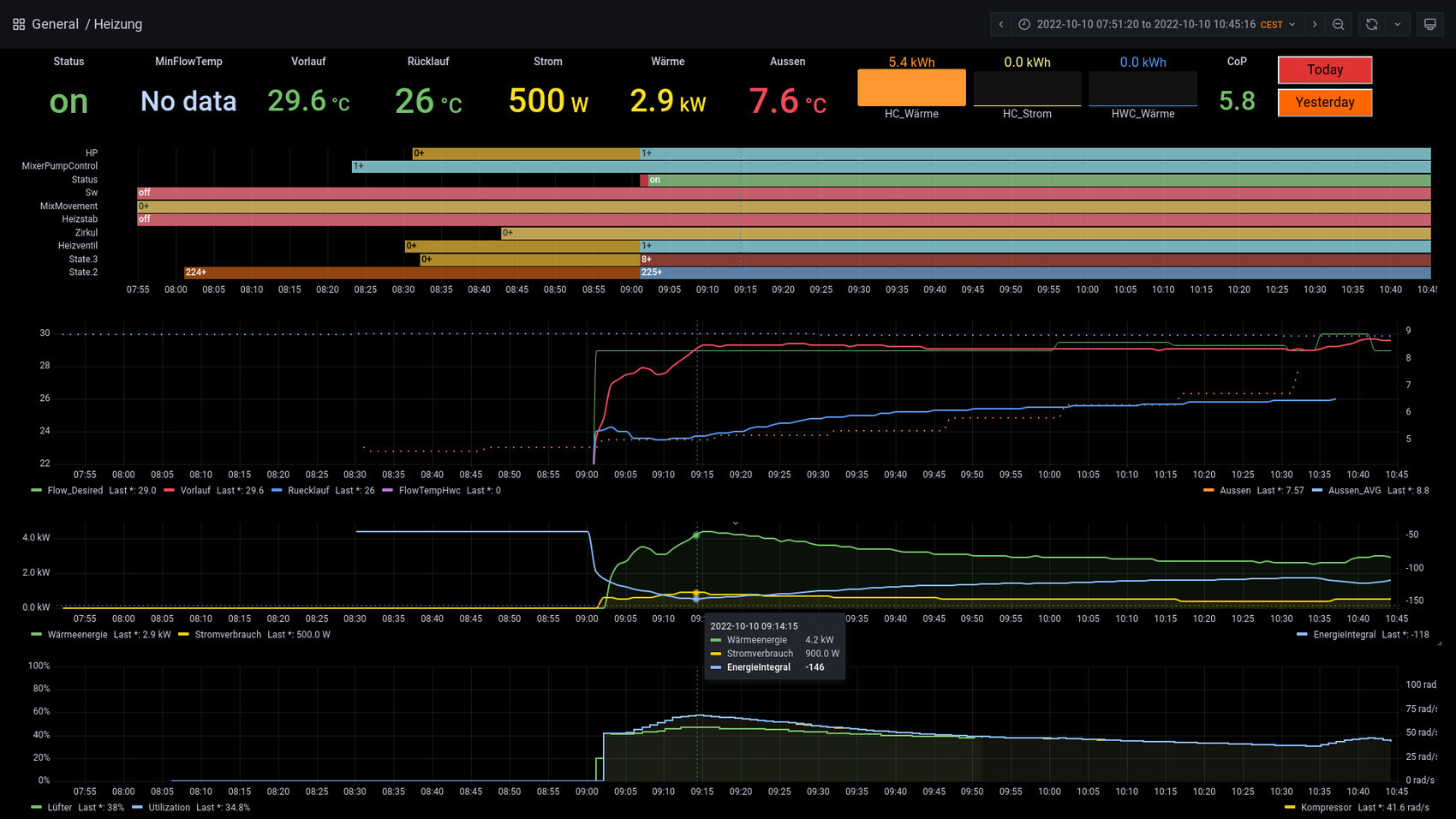Expand the refresh interval dropdown
This screenshot has height=819, width=1456.
click(1397, 24)
